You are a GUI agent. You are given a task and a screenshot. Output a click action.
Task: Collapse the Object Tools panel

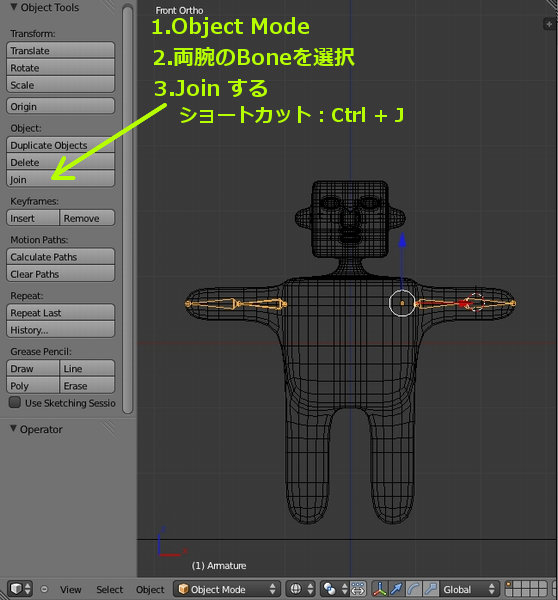pos(14,7)
